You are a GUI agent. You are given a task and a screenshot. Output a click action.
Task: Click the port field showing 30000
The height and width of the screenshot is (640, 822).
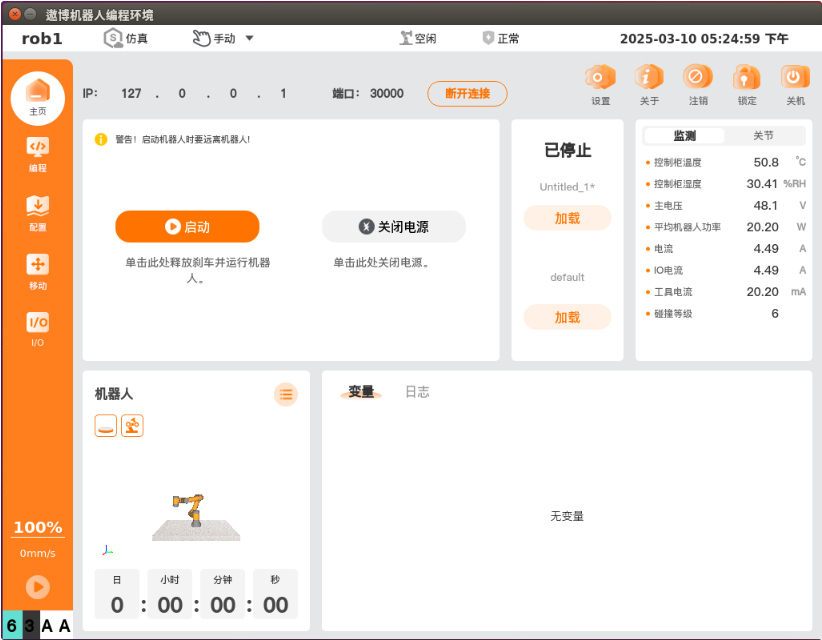pos(387,93)
